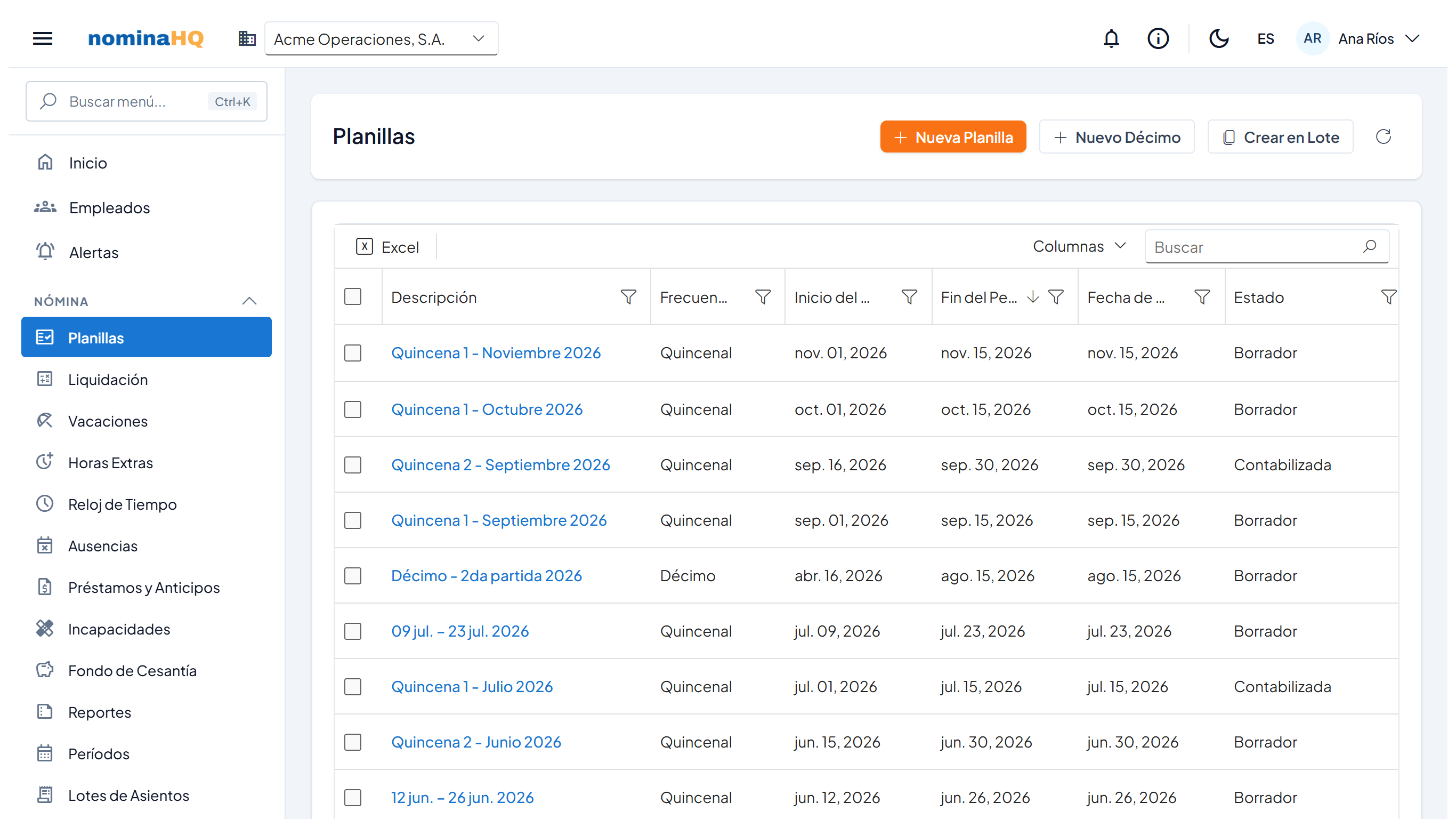Open the Acme Operaciones company dropdown
1456x819 pixels.
(x=381, y=38)
